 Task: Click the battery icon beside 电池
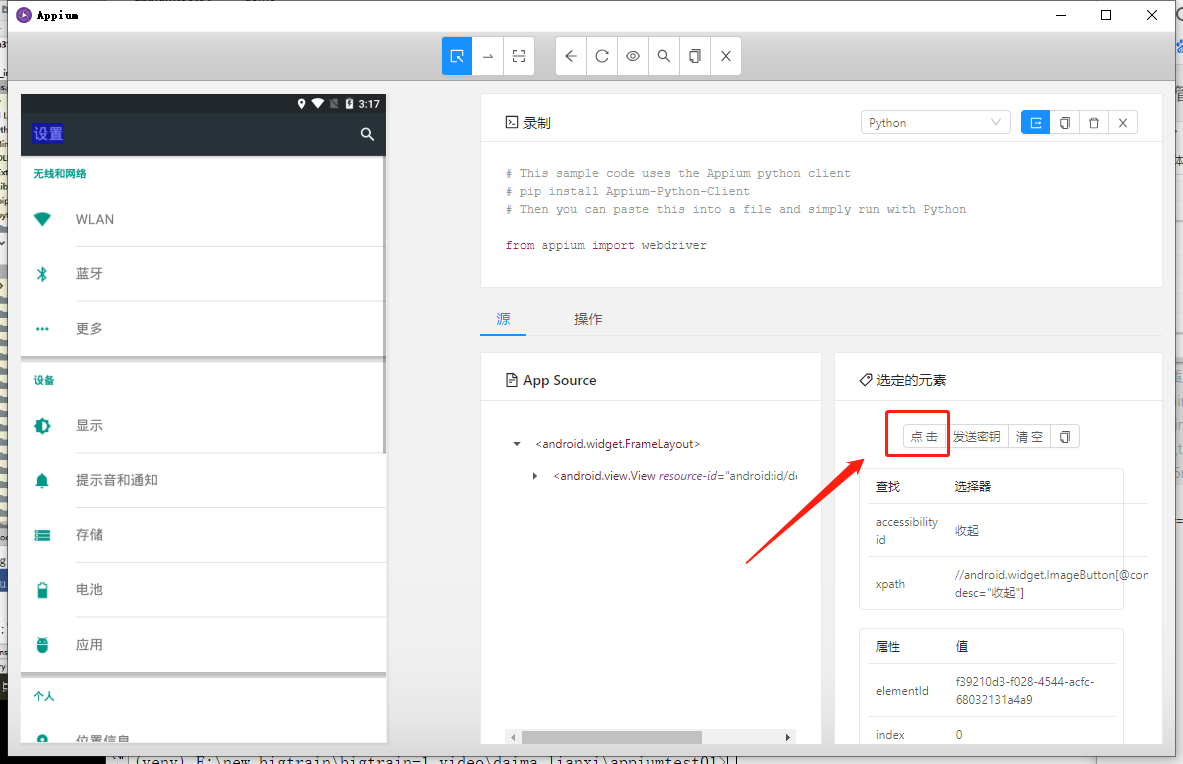click(x=42, y=590)
